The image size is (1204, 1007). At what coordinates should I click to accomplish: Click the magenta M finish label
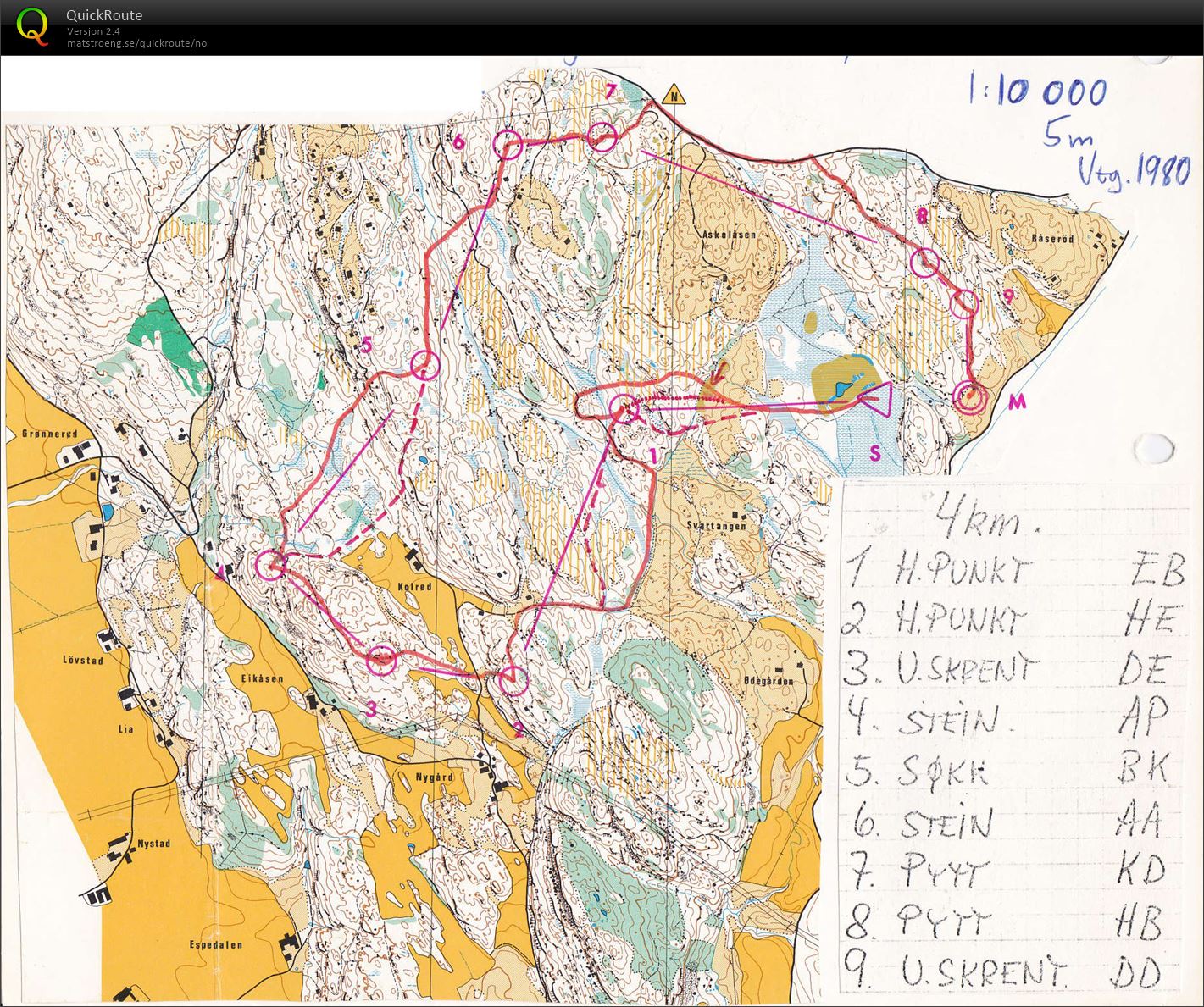tap(1018, 403)
